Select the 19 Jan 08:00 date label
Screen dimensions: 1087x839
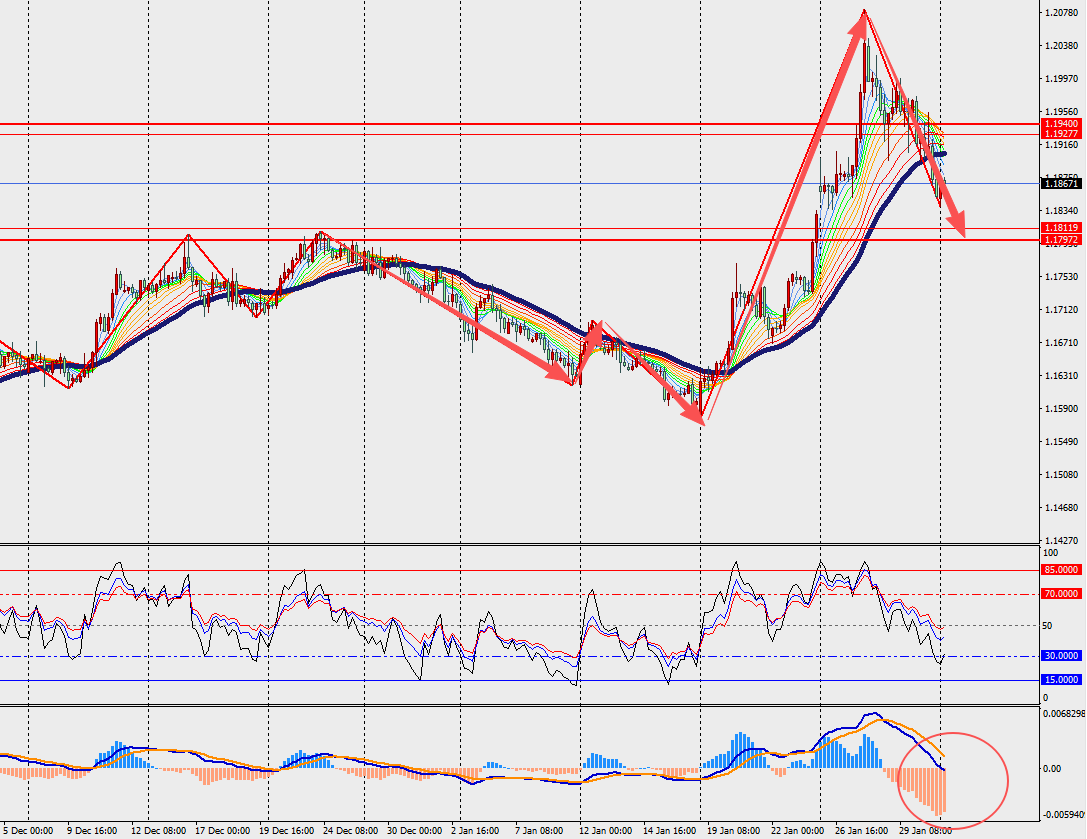point(733,831)
